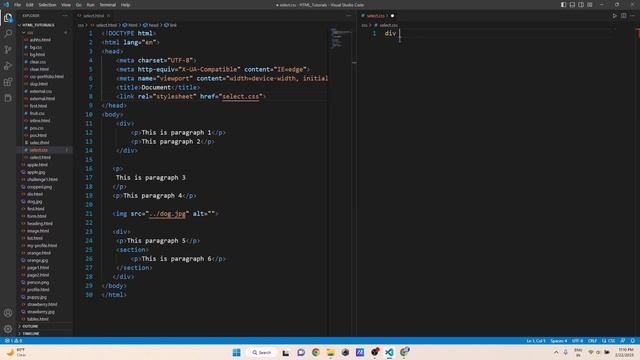Open the Terminal menu

click(x=108, y=5)
